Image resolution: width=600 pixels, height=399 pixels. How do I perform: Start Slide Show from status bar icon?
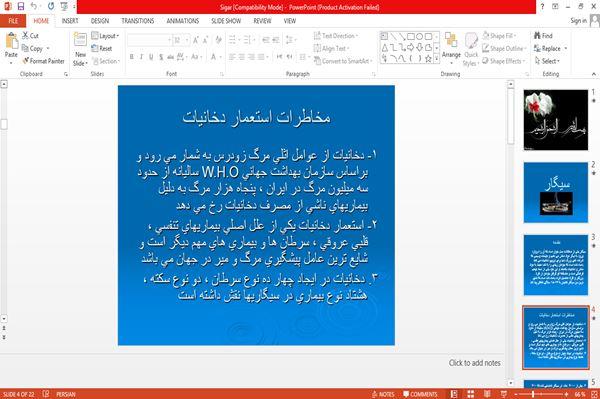pos(504,394)
